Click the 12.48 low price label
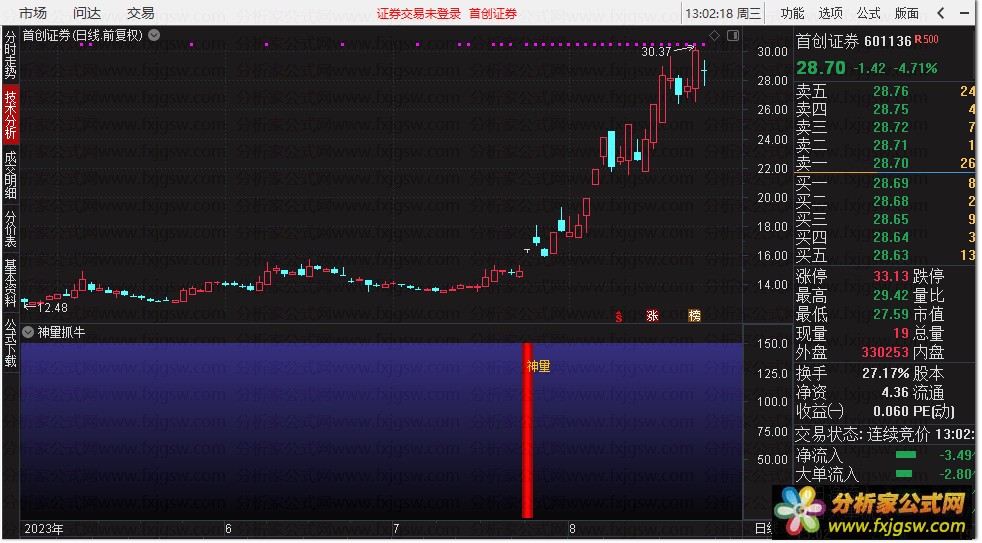 click(53, 308)
